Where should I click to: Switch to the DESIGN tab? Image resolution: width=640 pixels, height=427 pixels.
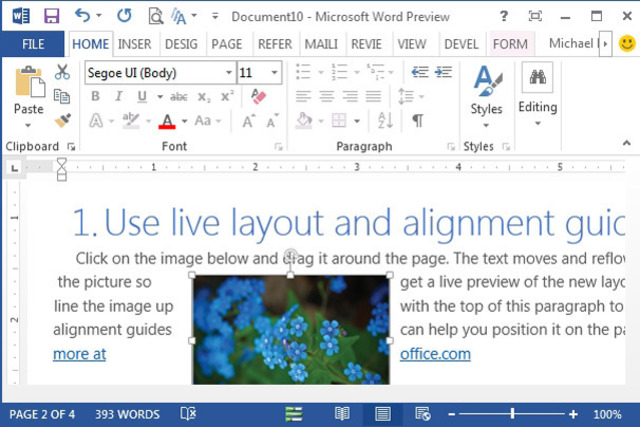click(181, 44)
